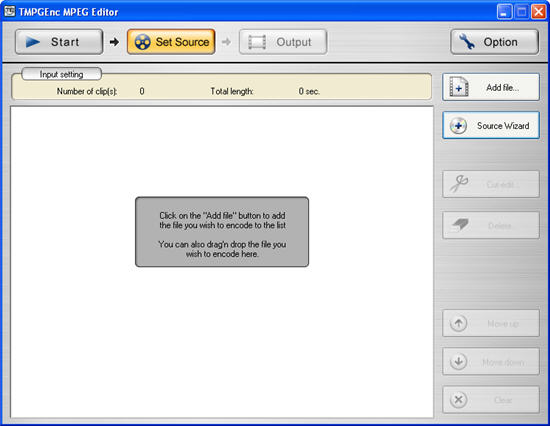This screenshot has width=550, height=426.
Task: Click the wrench icon on Option
Action: [467, 42]
